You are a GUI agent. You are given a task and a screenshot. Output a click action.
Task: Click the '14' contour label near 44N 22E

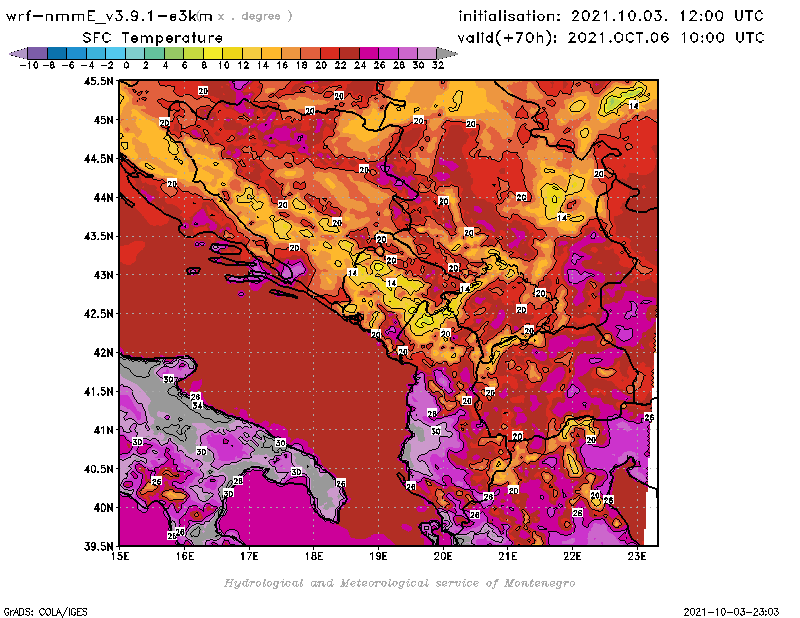click(x=562, y=217)
